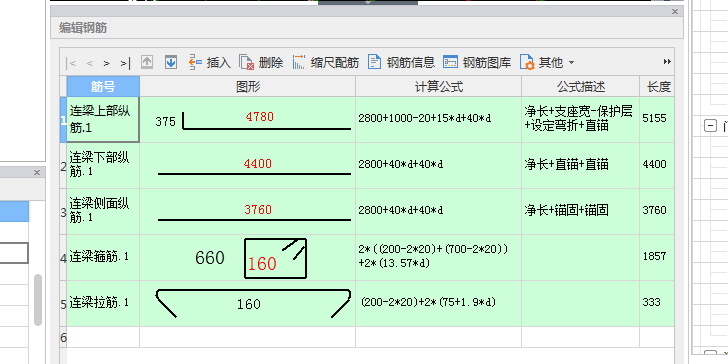This screenshot has width=728, height=364.
Task: Expand toolbar overflow arrows
Action: coord(667,62)
